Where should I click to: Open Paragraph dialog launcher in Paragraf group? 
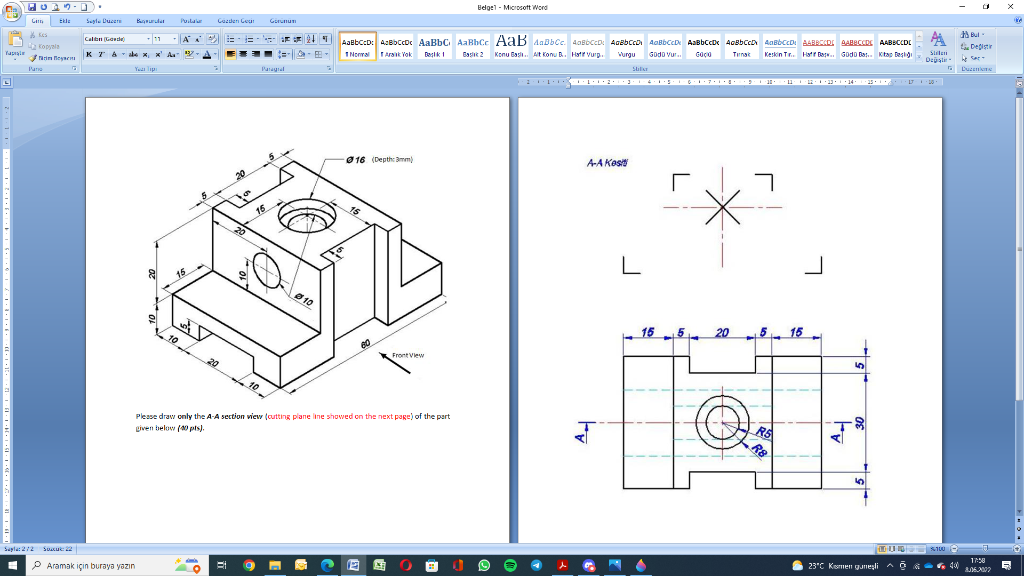[x=329, y=69]
